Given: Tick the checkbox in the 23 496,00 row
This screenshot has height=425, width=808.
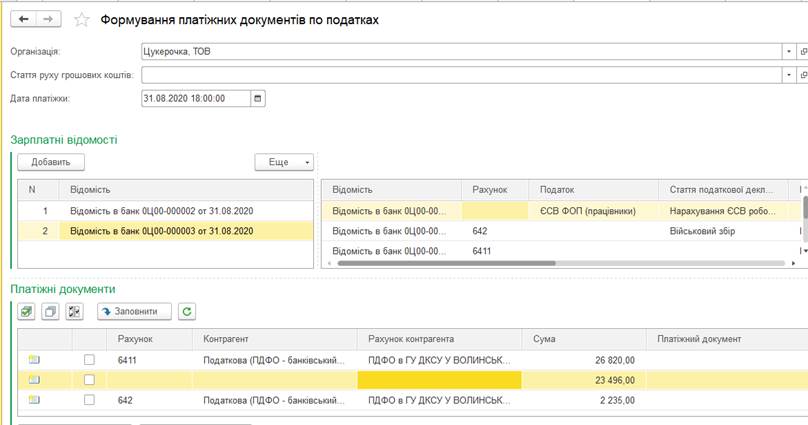Looking at the screenshot, I should tap(89, 380).
